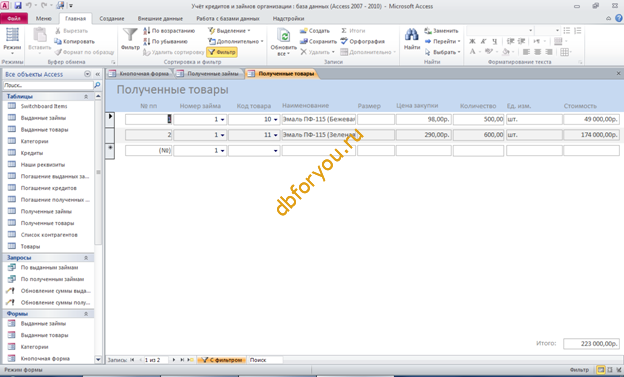Image resolution: width=624 pixels, height=377 pixels.
Task: Click the Save icon in quick access toolbar
Action: (18, 6)
